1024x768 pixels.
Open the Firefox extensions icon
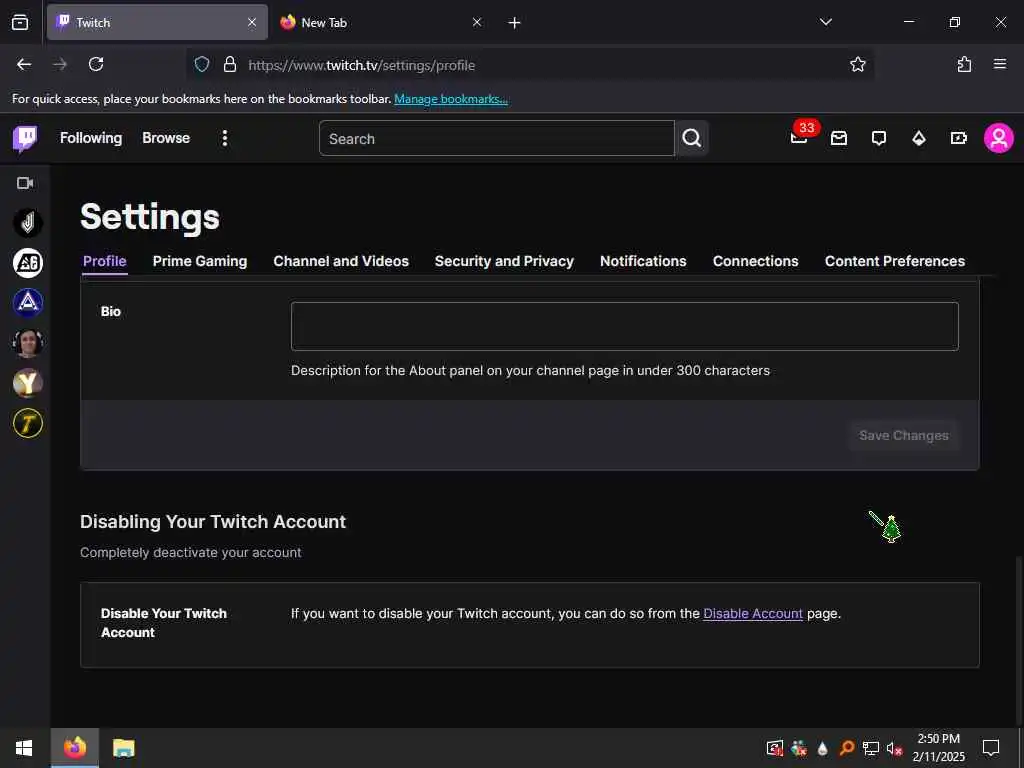pos(964,64)
